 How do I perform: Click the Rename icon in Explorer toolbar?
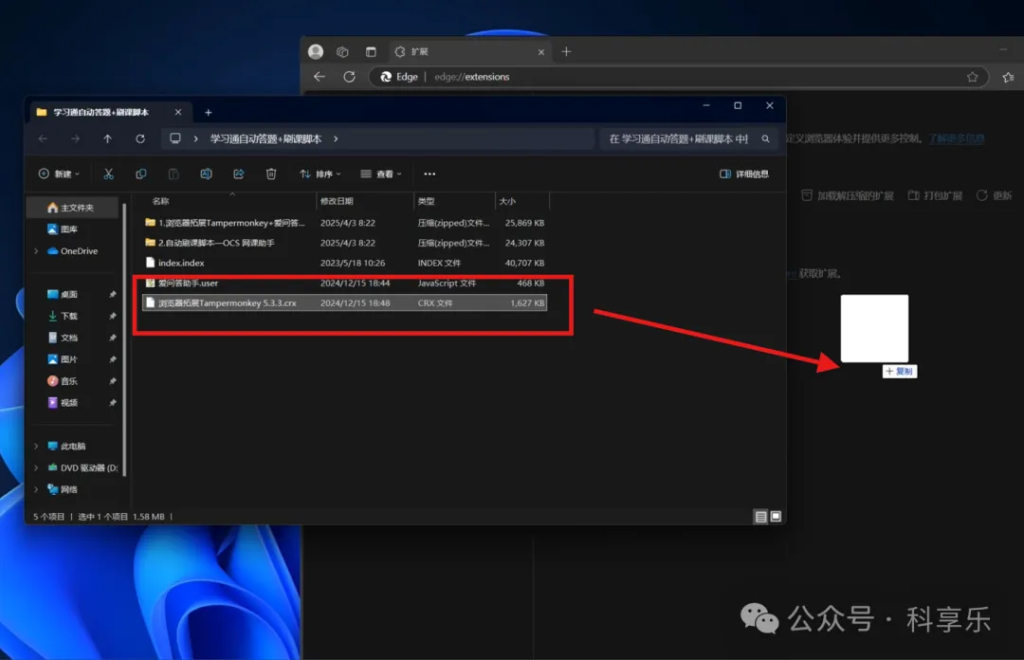click(206, 174)
